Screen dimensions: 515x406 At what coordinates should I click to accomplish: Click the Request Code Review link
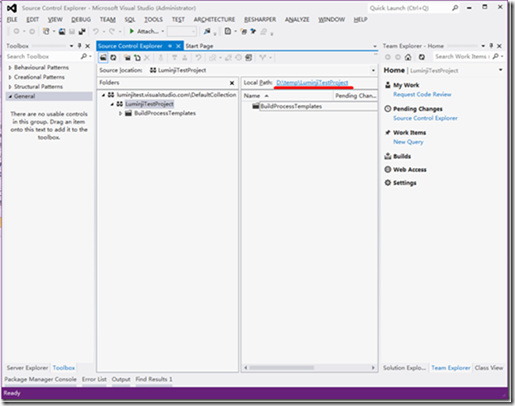[422, 94]
